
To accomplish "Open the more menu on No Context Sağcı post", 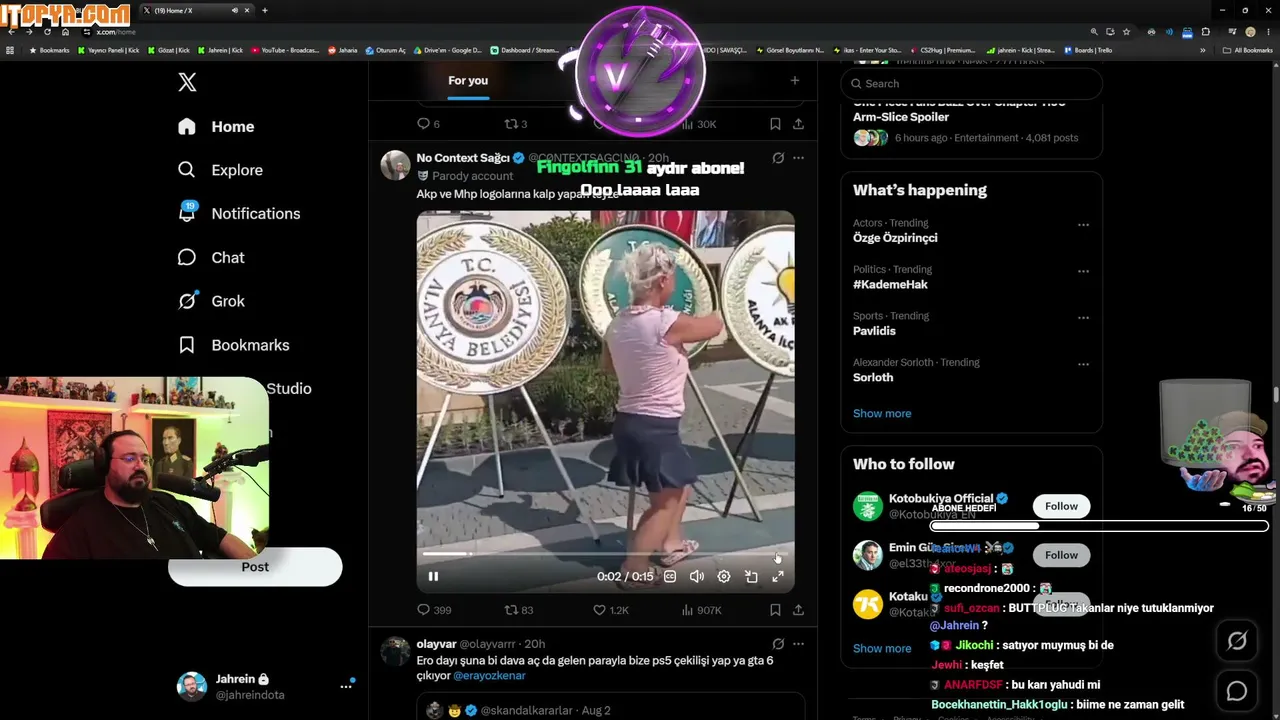I will [798, 158].
